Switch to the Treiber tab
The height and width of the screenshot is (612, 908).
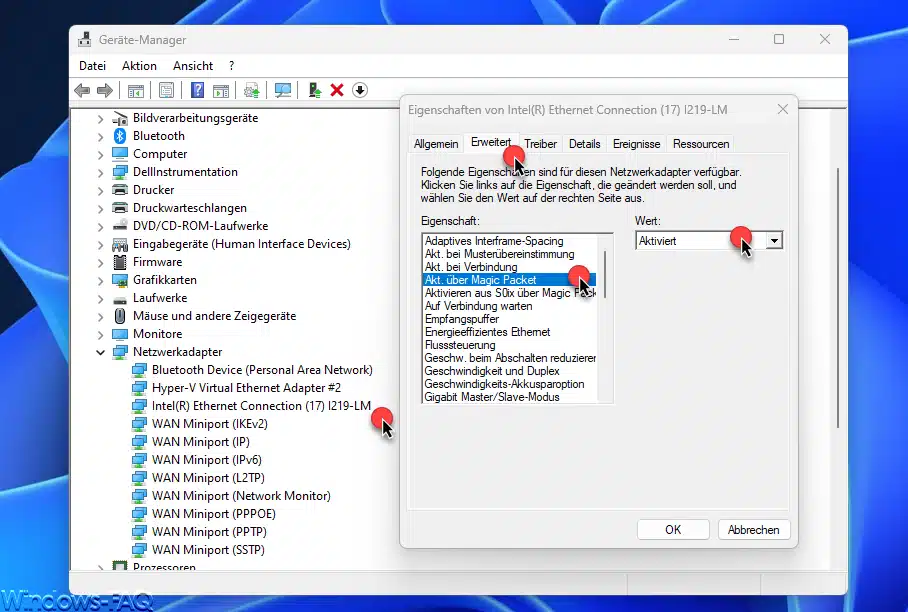[x=540, y=144]
